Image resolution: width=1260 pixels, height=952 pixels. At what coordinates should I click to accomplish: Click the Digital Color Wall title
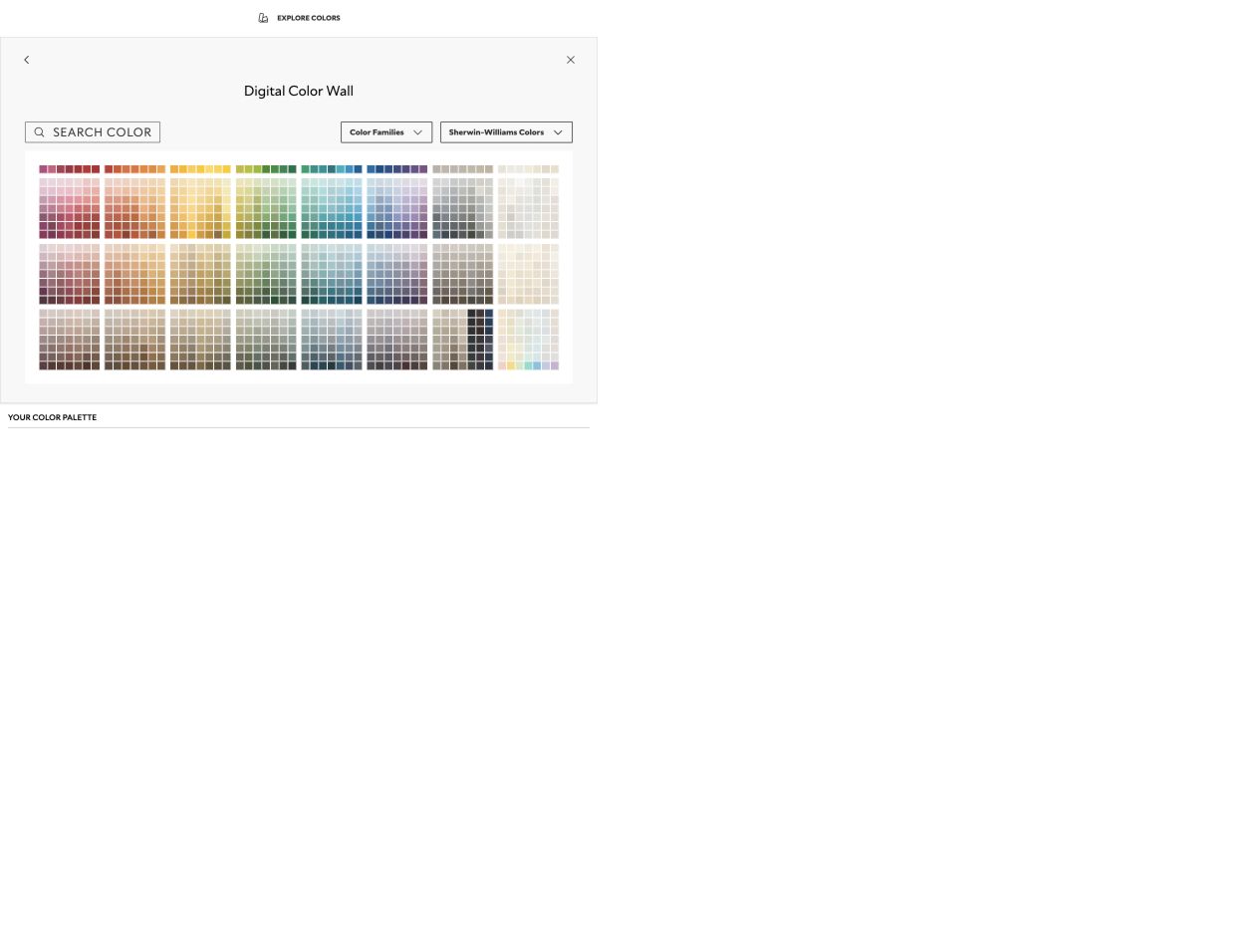point(299,91)
